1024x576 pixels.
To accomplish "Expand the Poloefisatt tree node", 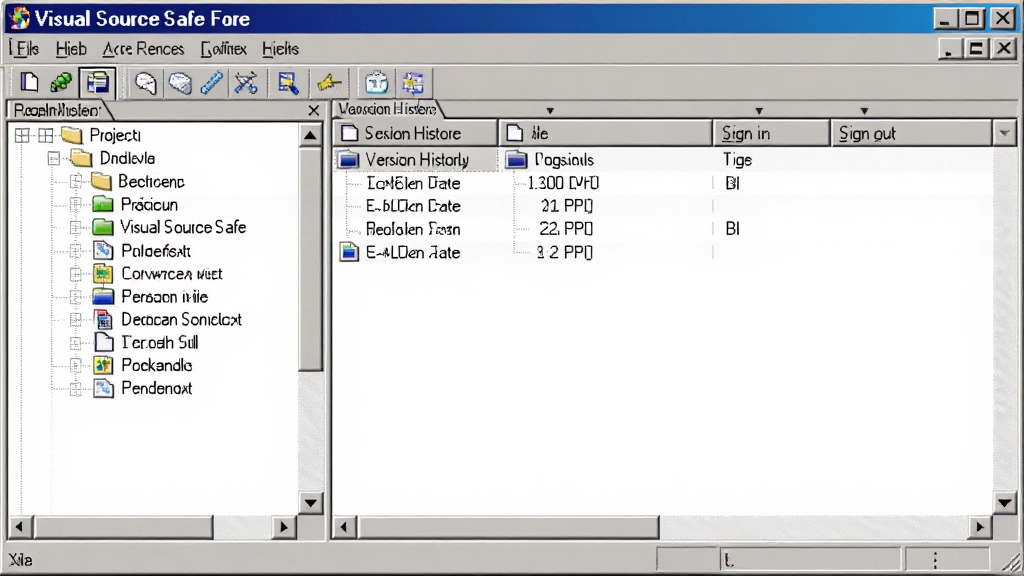I will [76, 251].
